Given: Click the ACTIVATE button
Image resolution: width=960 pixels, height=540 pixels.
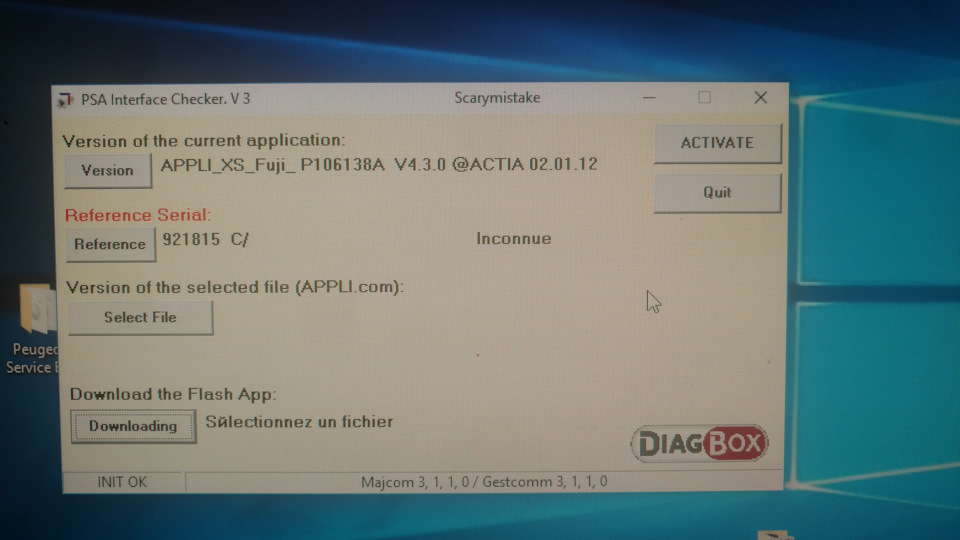Looking at the screenshot, I should (x=718, y=143).
